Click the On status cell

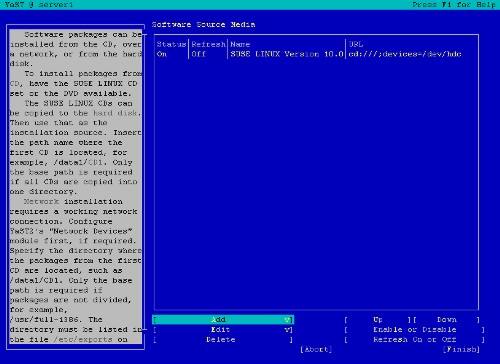click(x=162, y=54)
